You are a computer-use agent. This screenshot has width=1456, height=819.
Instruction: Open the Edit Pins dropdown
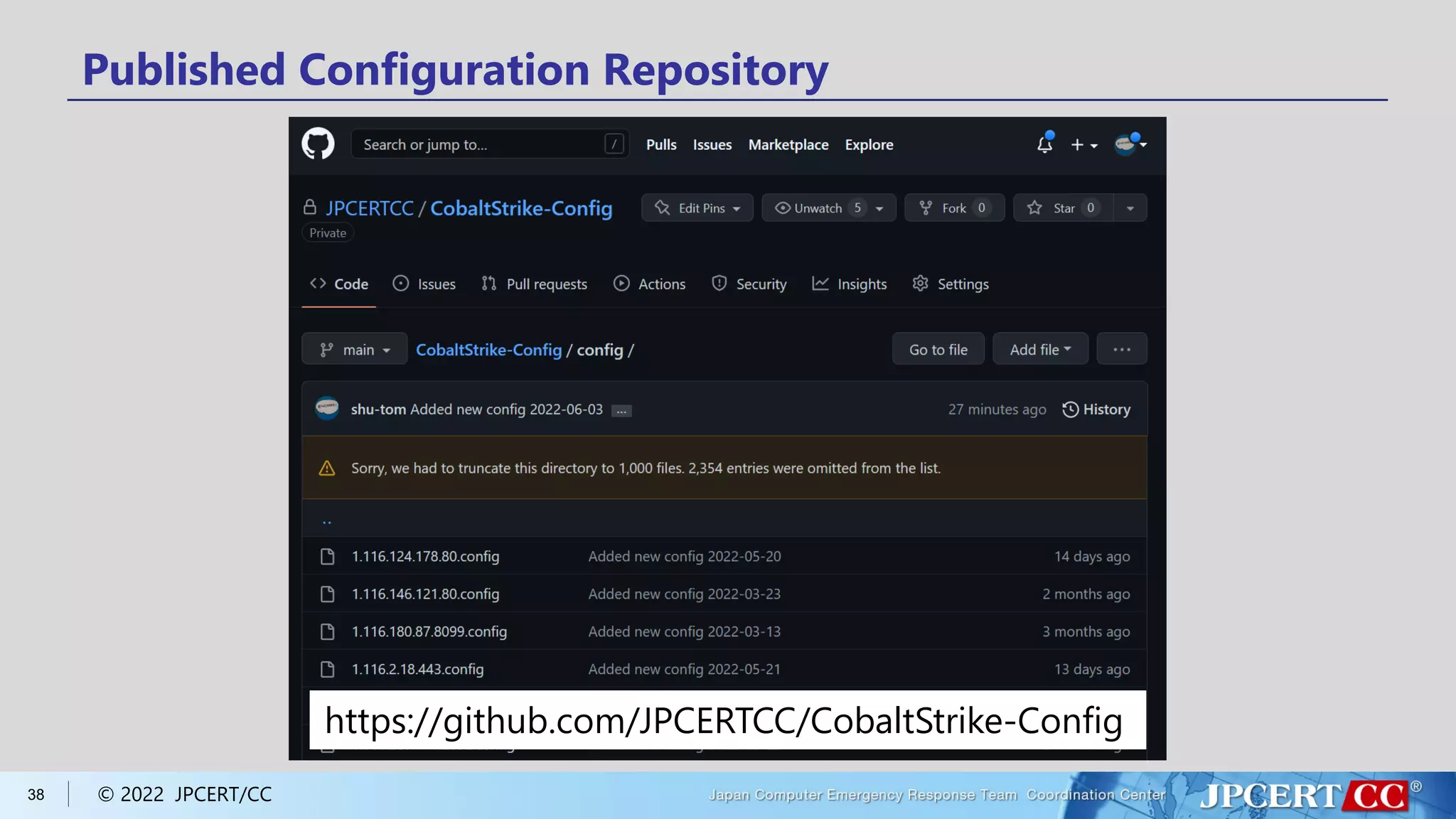(x=697, y=208)
